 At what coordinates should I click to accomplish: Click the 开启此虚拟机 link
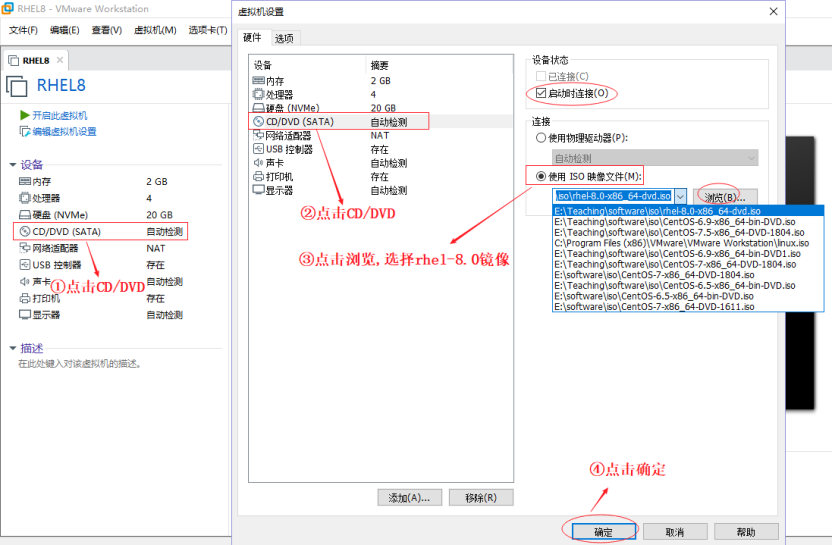(x=59, y=115)
